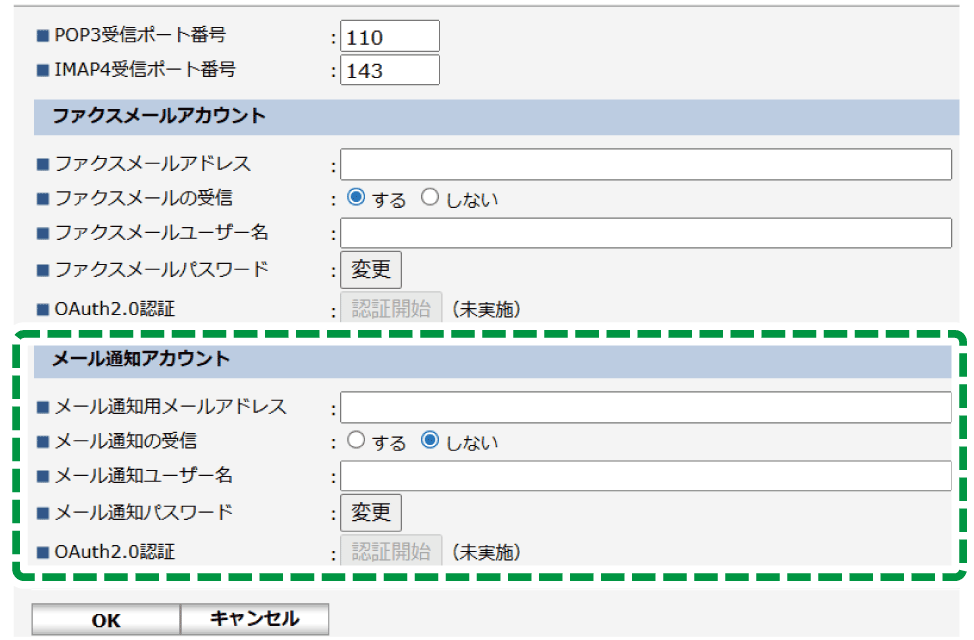Select しない for ファクスメールの受信
This screenshot has height=640, width=974.
click(428, 198)
